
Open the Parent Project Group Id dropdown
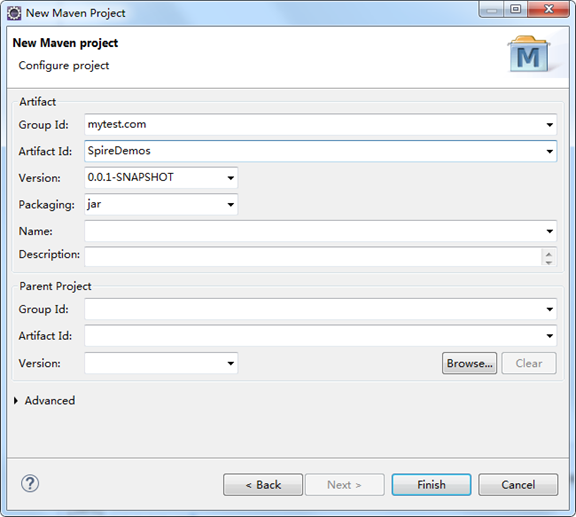tap(550, 309)
